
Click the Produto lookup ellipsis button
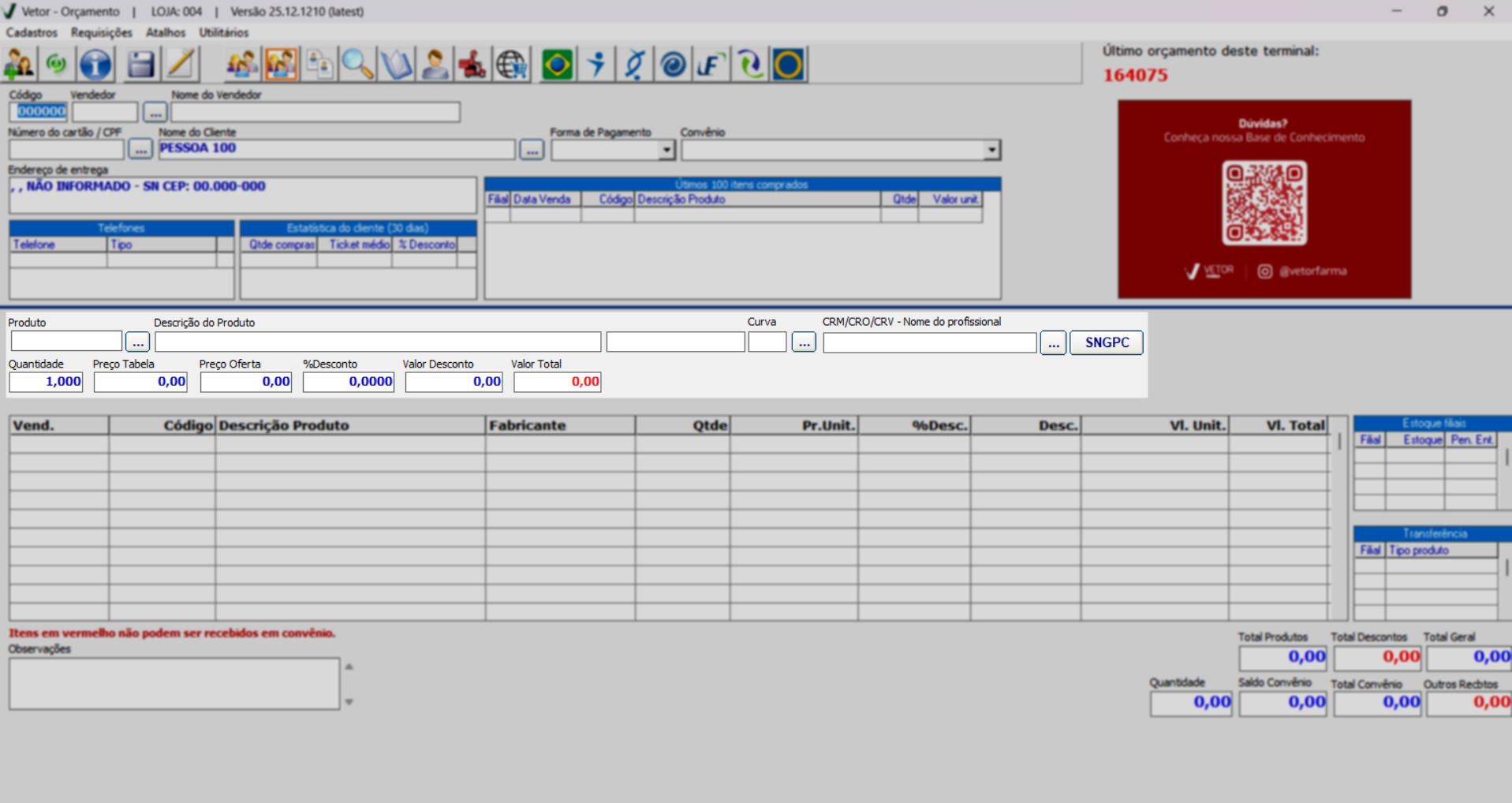coord(137,342)
